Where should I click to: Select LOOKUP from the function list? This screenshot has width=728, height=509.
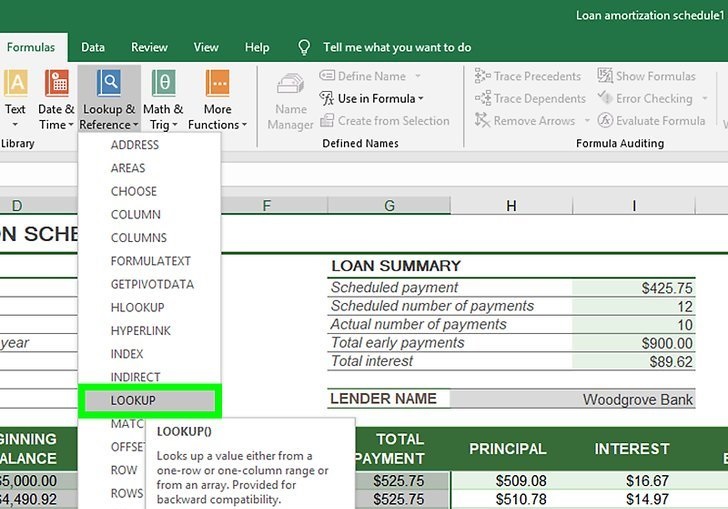133,400
